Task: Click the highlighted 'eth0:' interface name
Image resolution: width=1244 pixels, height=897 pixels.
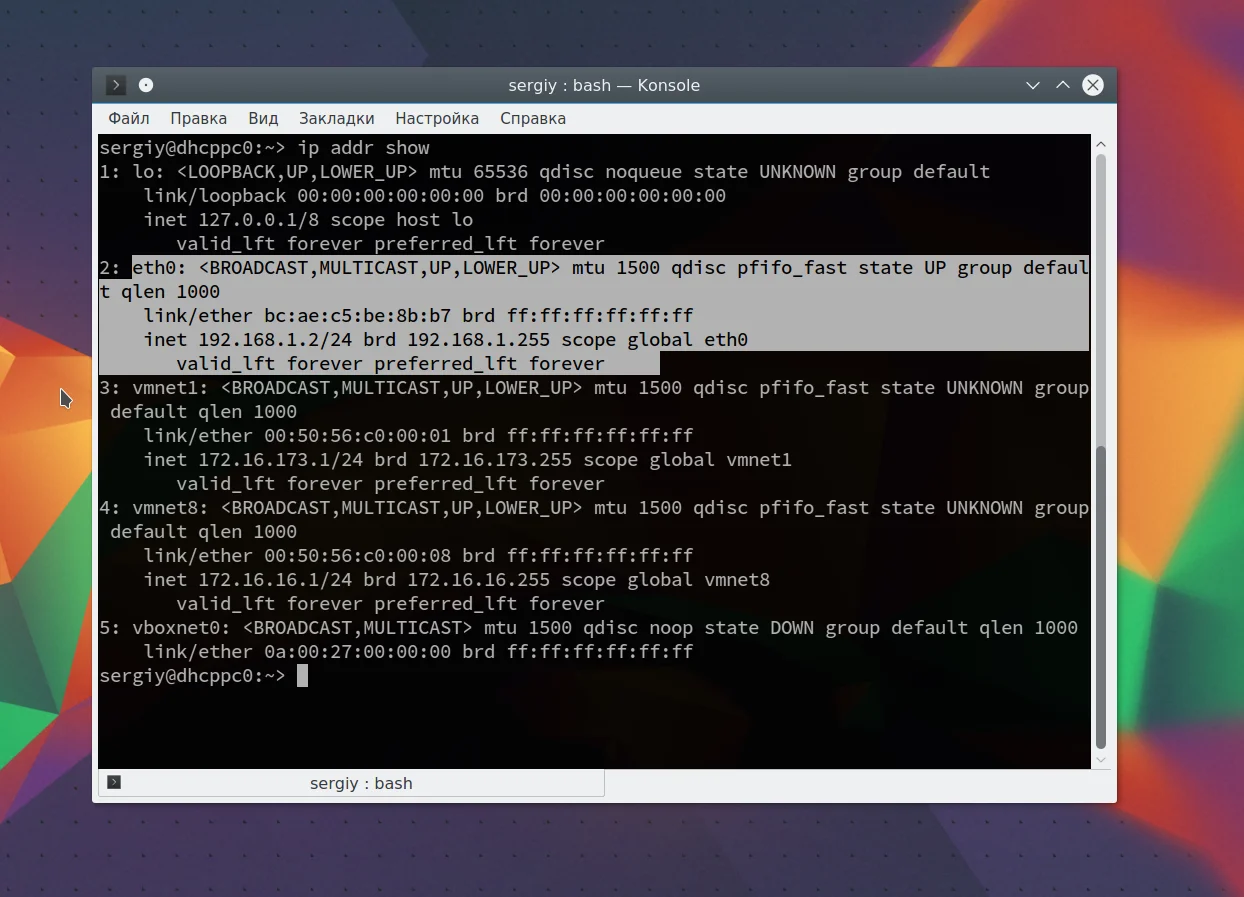Action: (160, 268)
